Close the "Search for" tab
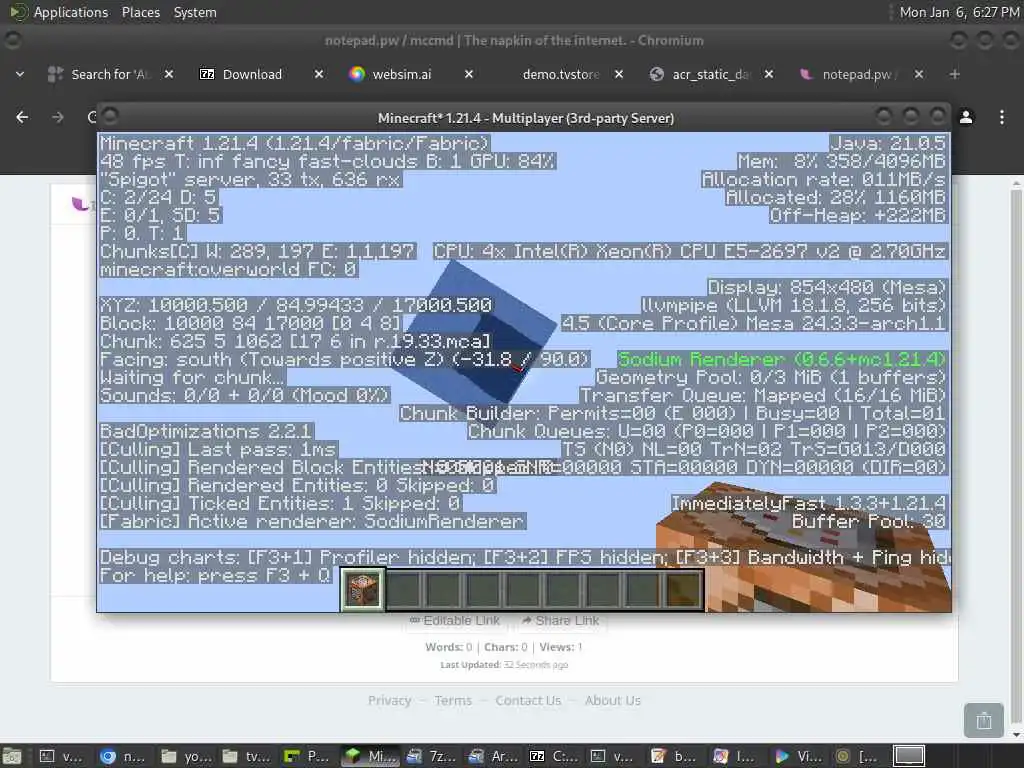 point(168,74)
